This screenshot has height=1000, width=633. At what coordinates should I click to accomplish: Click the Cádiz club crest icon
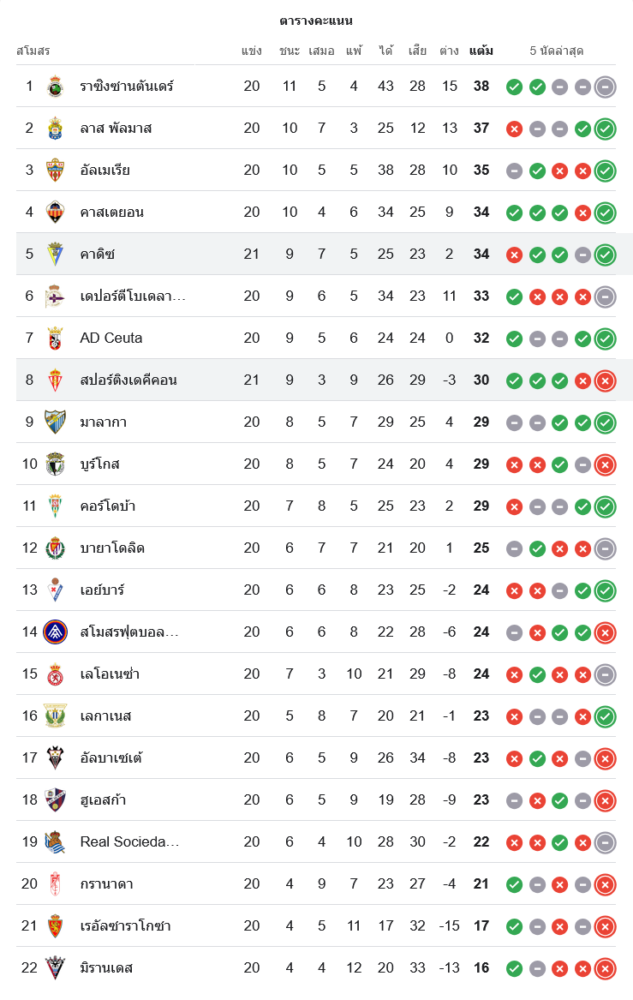pyautogui.click(x=55, y=254)
